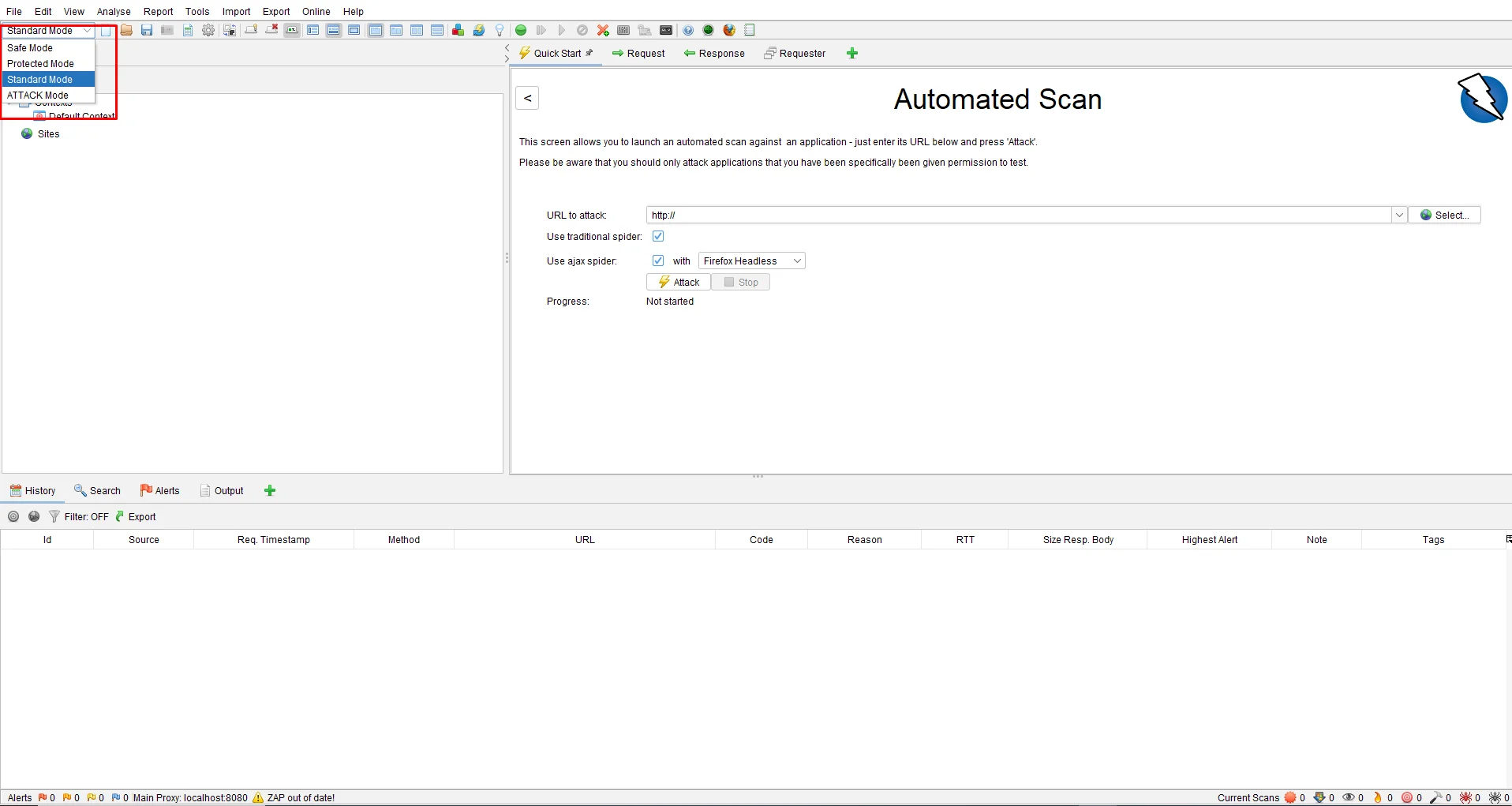The image size is (1512, 806).
Task: Click the Select... button next to URL
Action: (1444, 215)
